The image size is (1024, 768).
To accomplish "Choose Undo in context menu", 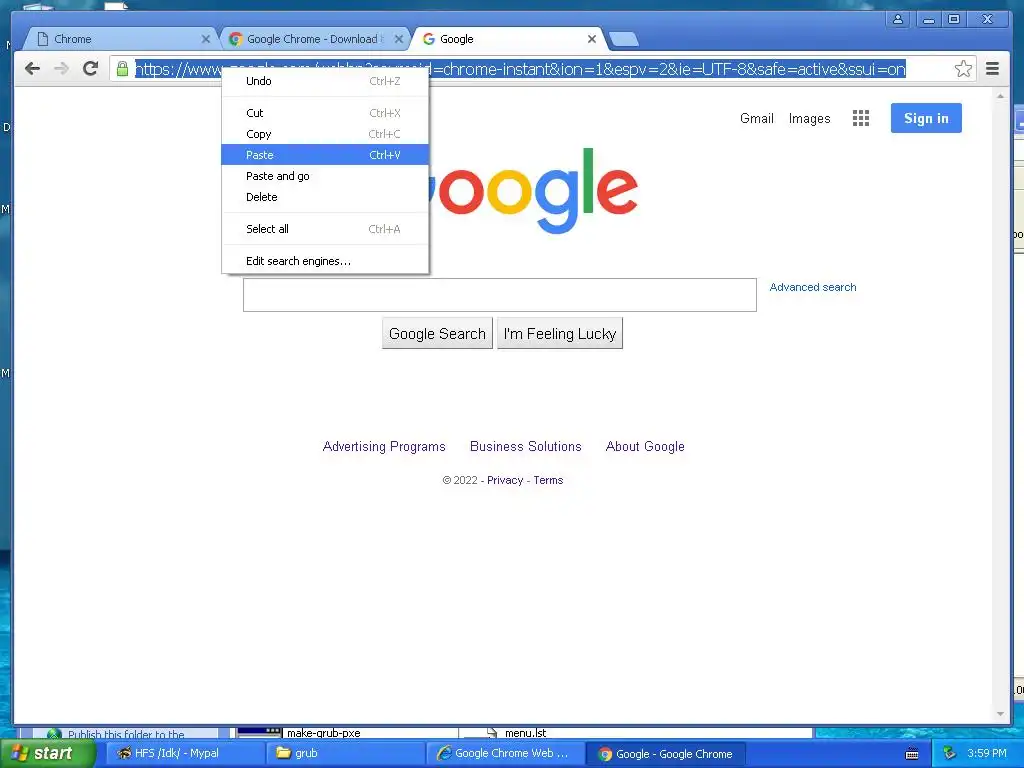I will (325, 81).
